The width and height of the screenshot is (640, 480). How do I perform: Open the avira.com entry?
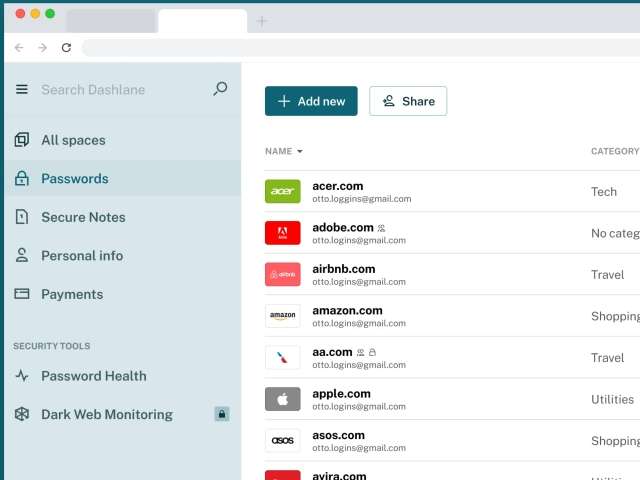tap(452, 472)
